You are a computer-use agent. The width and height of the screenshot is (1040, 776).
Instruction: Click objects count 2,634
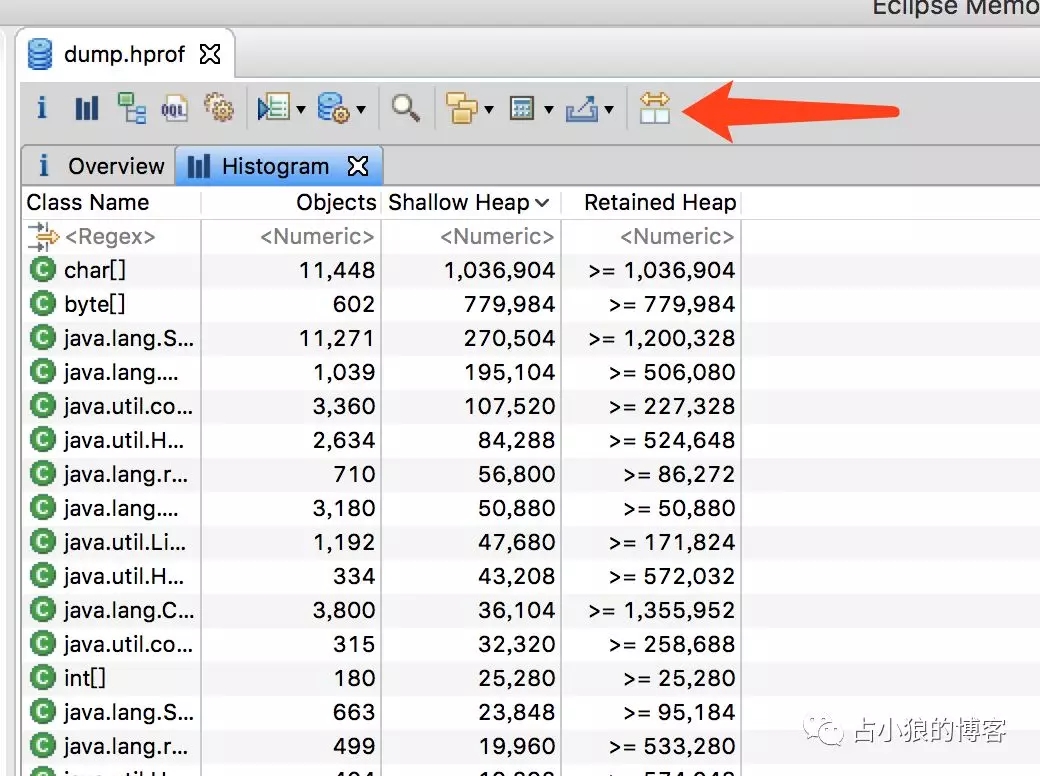[x=344, y=440]
